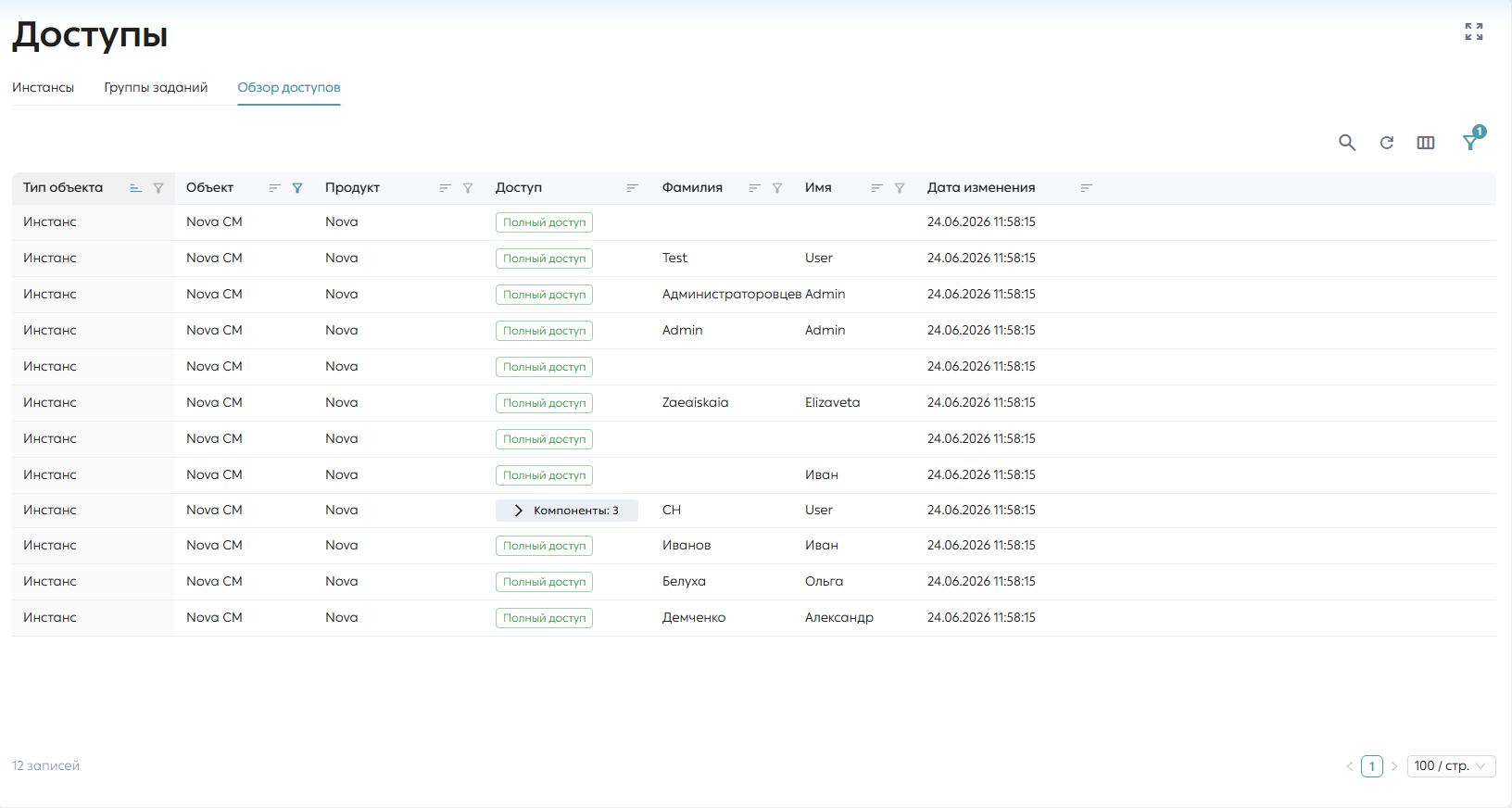Refresh the access table
The image size is (1512, 808).
tap(1387, 143)
